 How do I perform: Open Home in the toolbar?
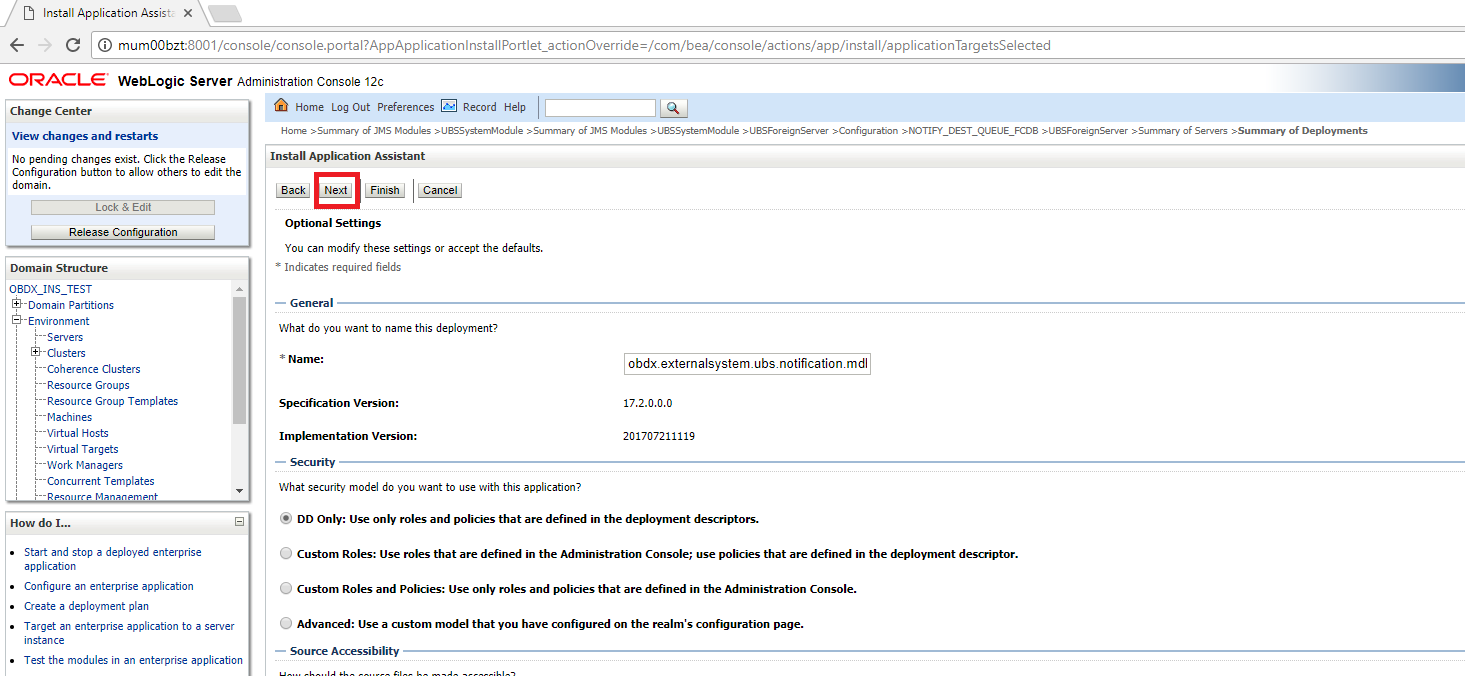309,107
